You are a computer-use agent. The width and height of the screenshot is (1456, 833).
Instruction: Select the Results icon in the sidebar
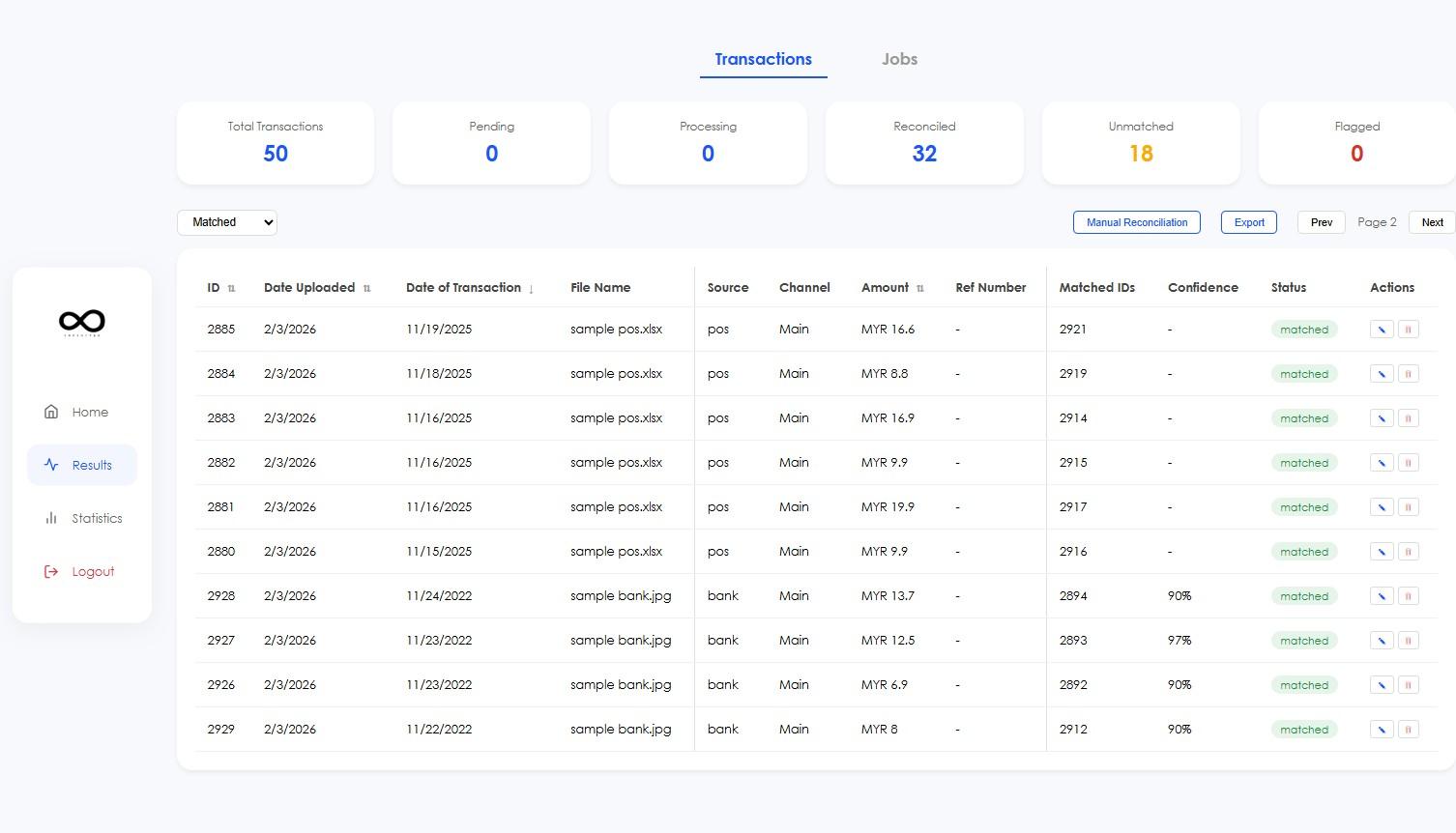[51, 465]
